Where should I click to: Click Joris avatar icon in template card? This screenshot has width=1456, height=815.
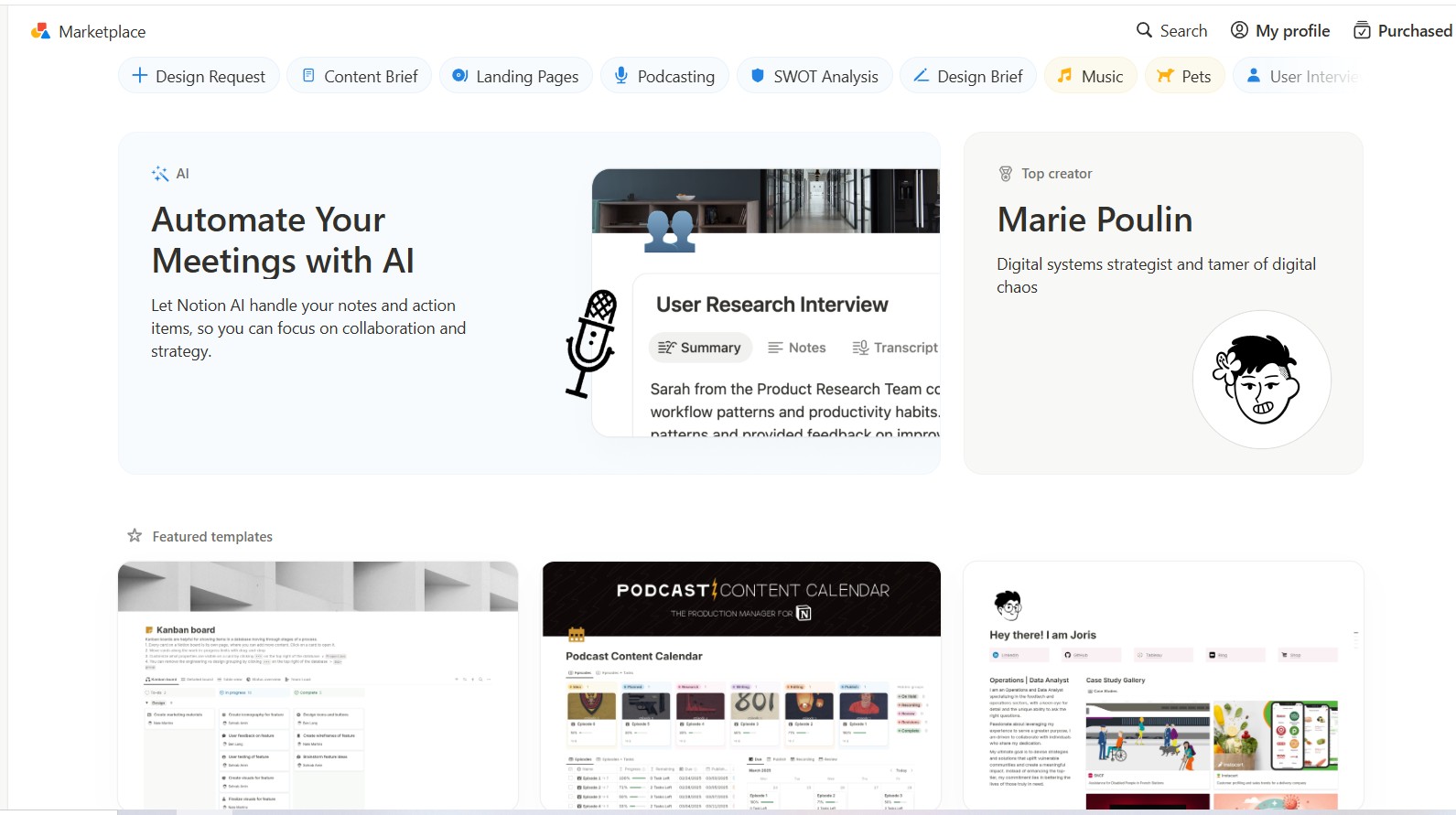pos(1008,605)
